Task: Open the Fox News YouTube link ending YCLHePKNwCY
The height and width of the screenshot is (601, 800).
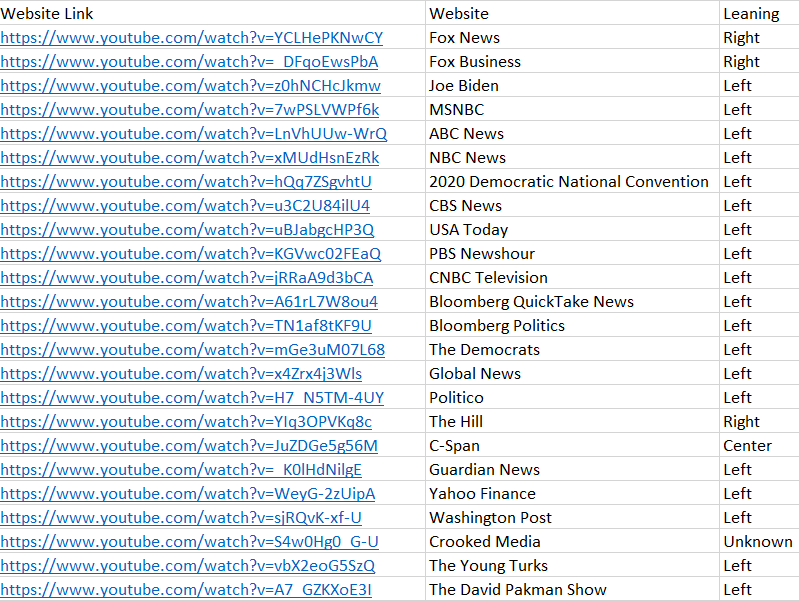Action: pos(191,38)
